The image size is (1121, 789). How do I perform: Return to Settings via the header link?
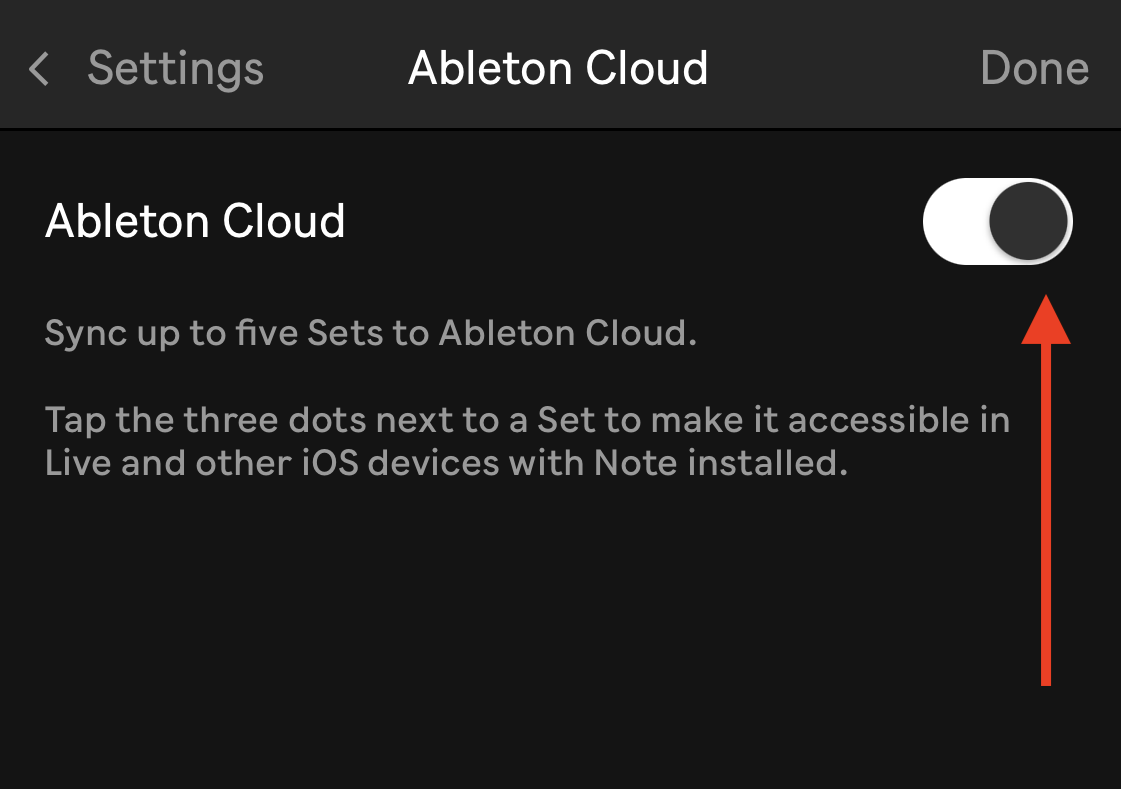[176, 68]
